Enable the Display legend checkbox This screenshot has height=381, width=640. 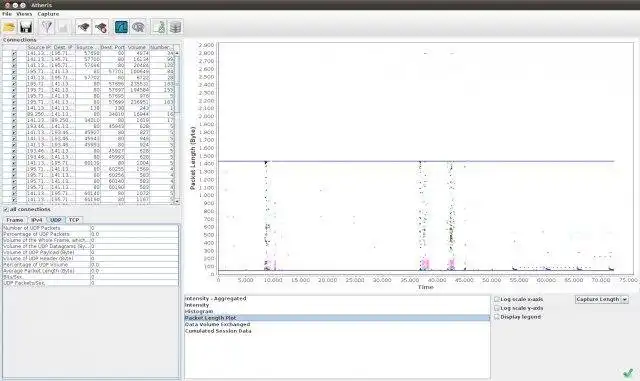pos(497,317)
